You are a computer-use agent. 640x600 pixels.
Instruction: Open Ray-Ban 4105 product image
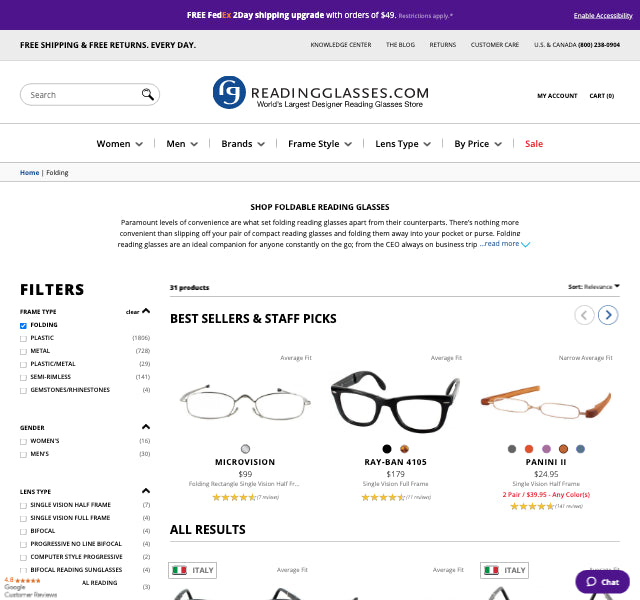pos(395,402)
